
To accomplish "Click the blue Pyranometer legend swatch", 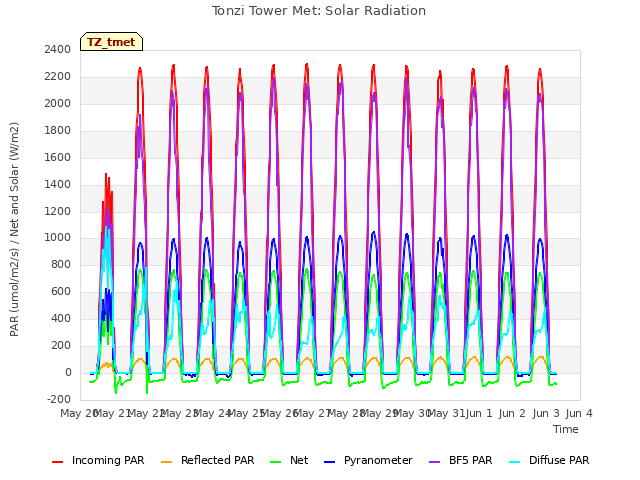I will pyautogui.click(x=329, y=462).
